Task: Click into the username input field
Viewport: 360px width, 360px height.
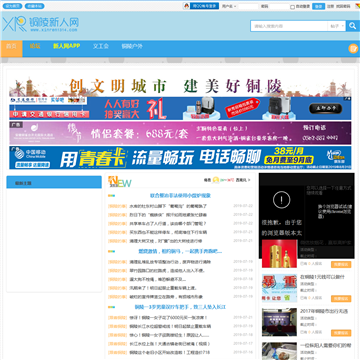Action: coord(248,6)
